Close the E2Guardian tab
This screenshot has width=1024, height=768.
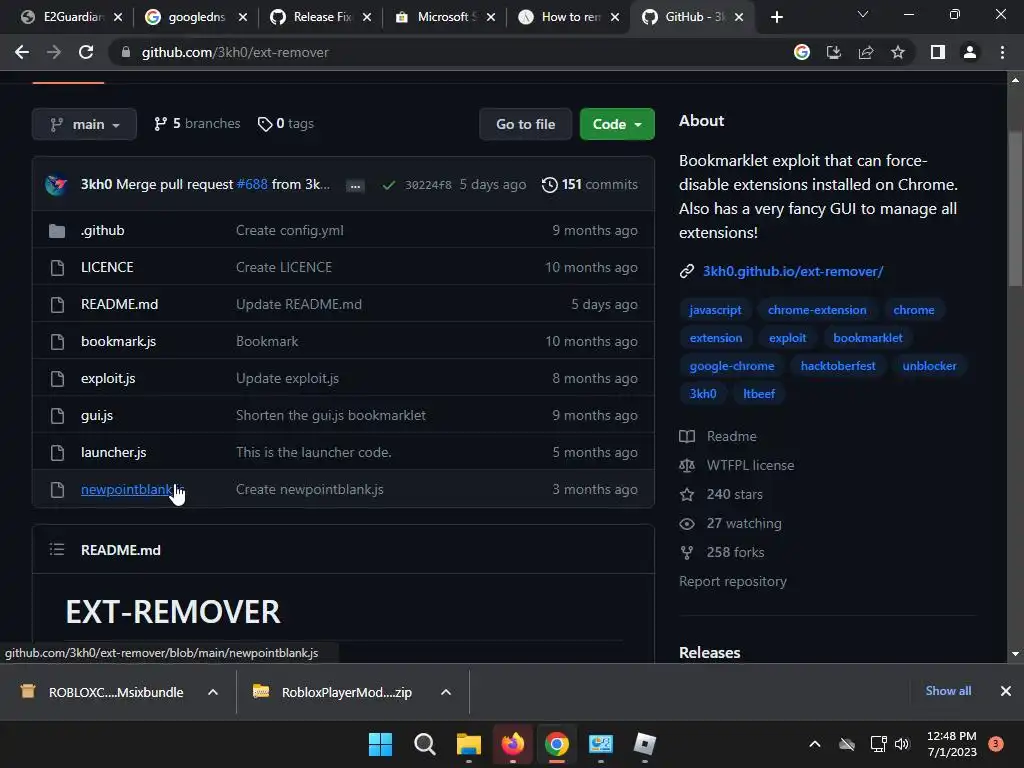pyautogui.click(x=118, y=17)
